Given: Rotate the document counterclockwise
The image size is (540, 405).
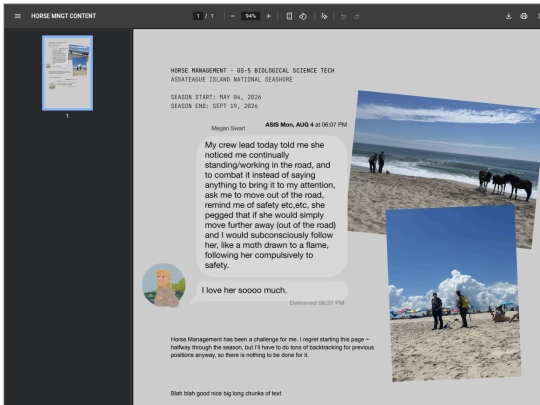Looking at the screenshot, I should pyautogui.click(x=303, y=16).
